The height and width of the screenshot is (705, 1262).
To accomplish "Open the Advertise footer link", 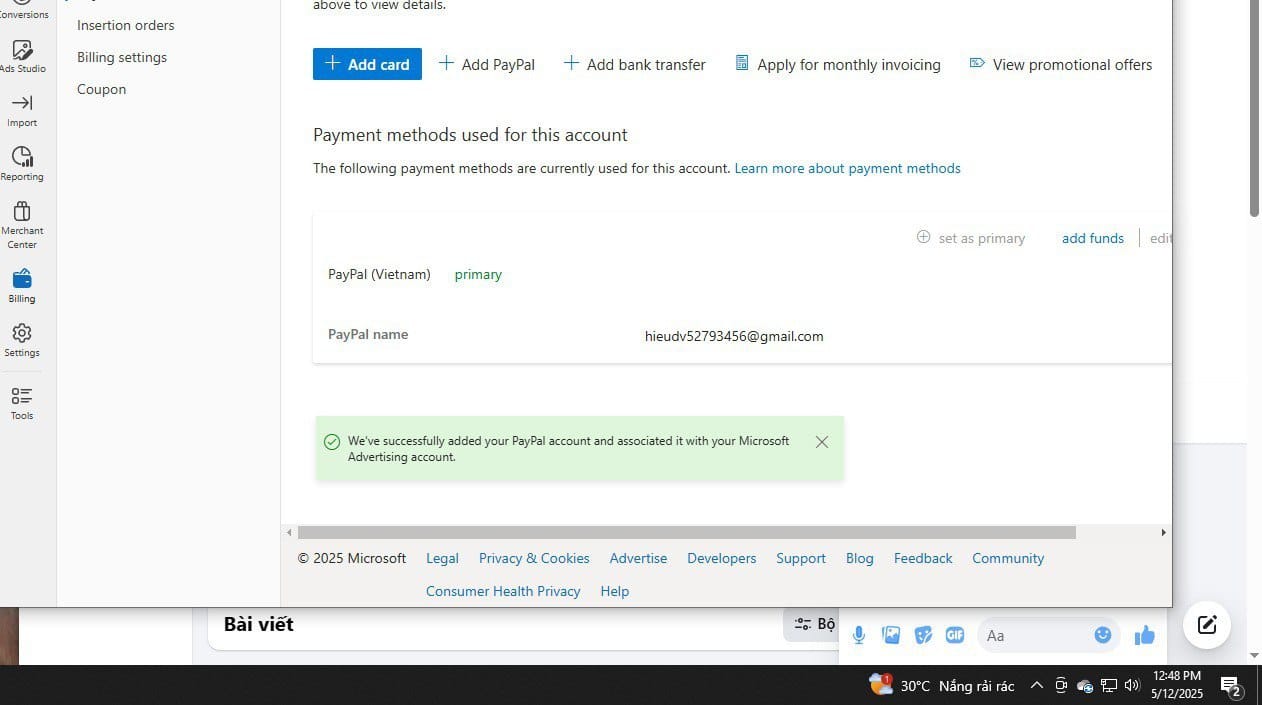I will [x=638, y=558].
